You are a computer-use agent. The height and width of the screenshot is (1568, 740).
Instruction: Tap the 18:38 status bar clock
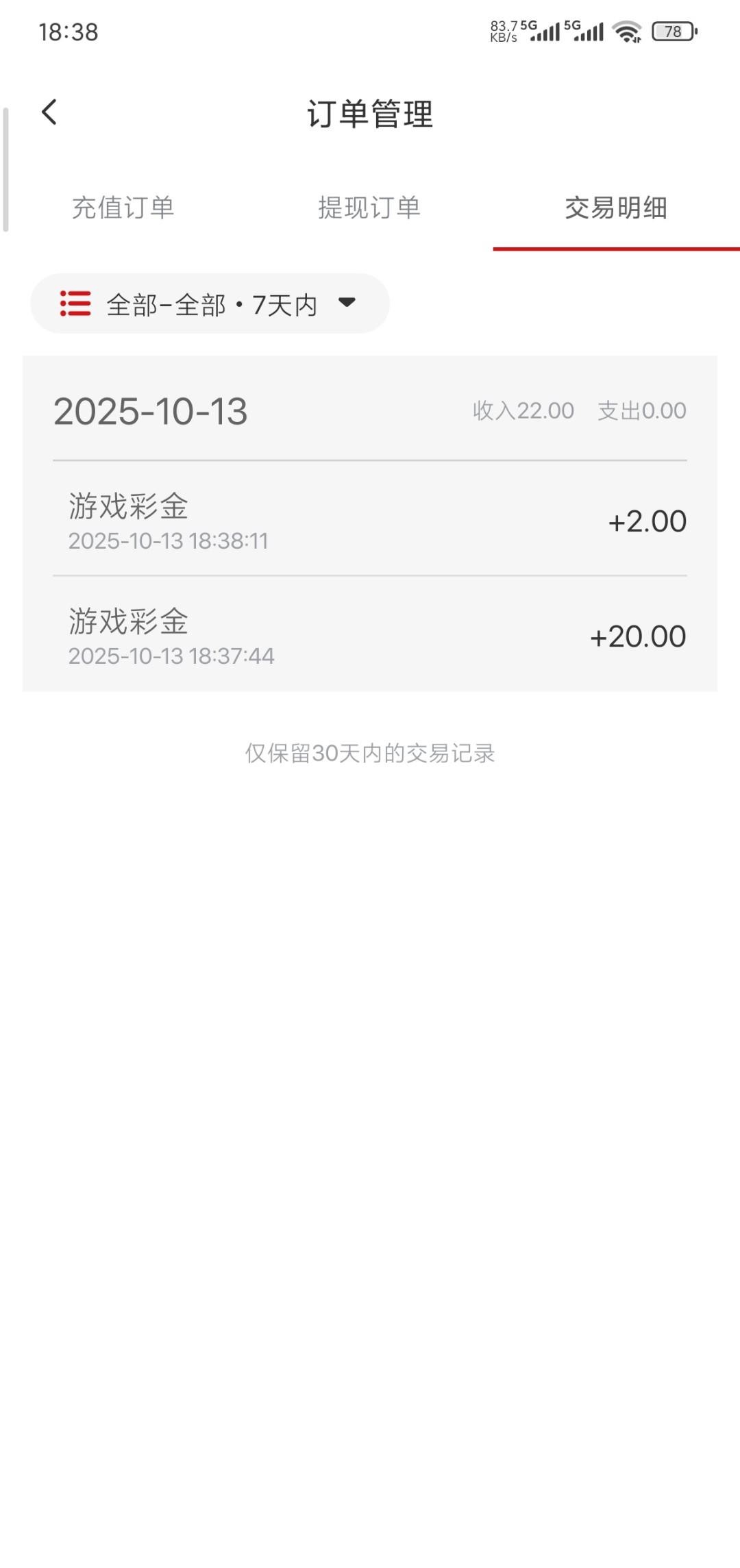pos(69,32)
